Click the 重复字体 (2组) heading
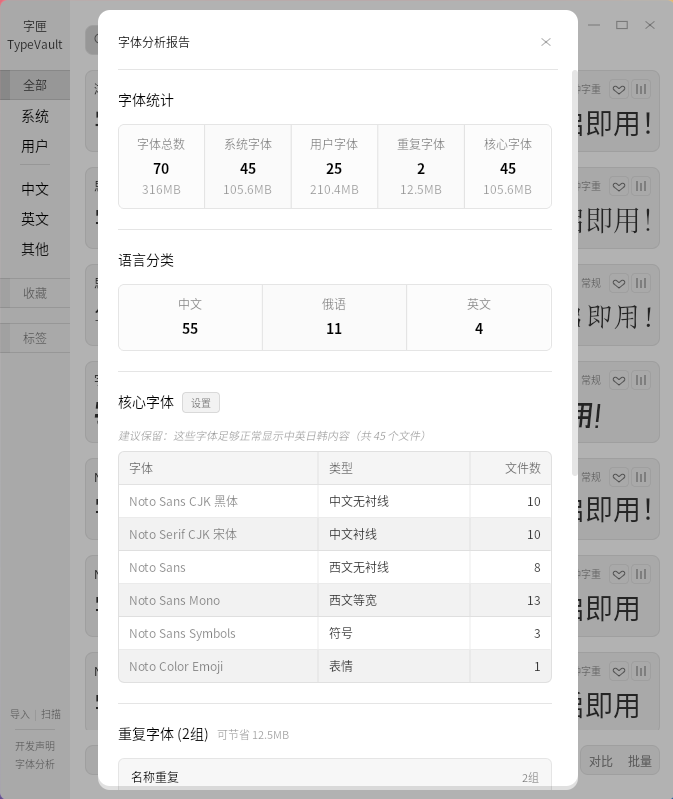This screenshot has width=673, height=799. click(163, 734)
